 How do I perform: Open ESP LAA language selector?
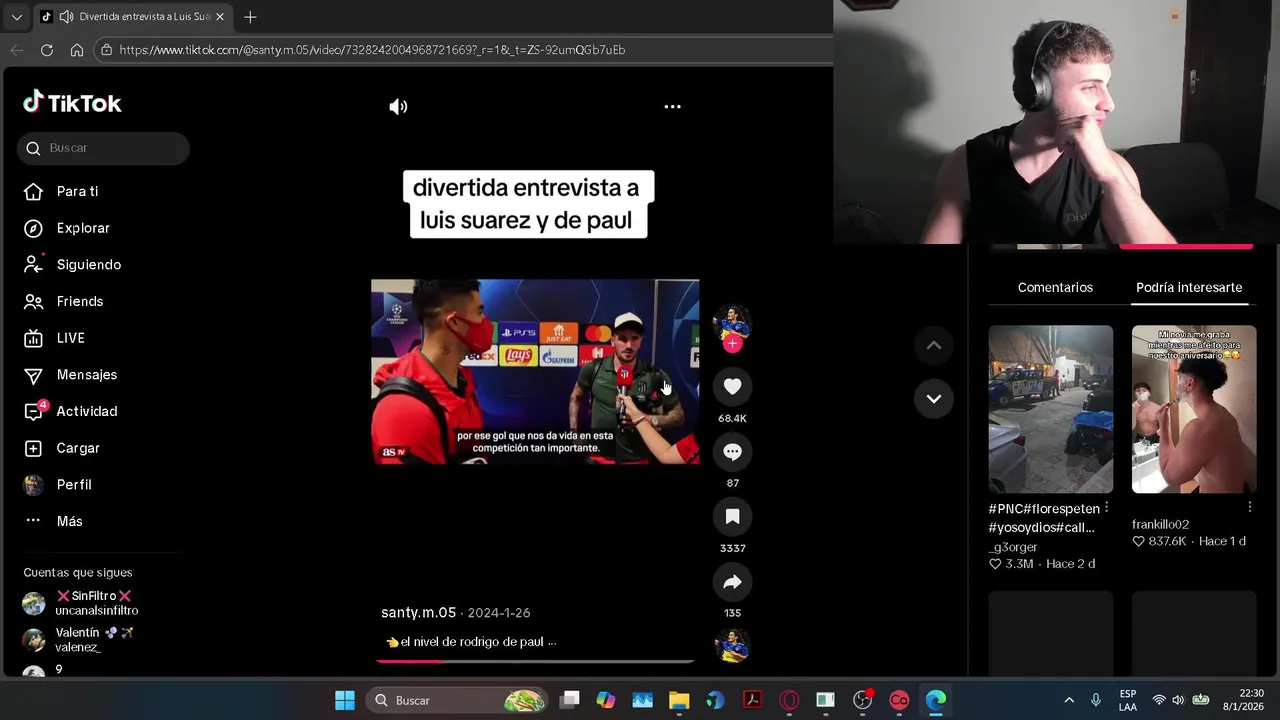tap(1128, 700)
